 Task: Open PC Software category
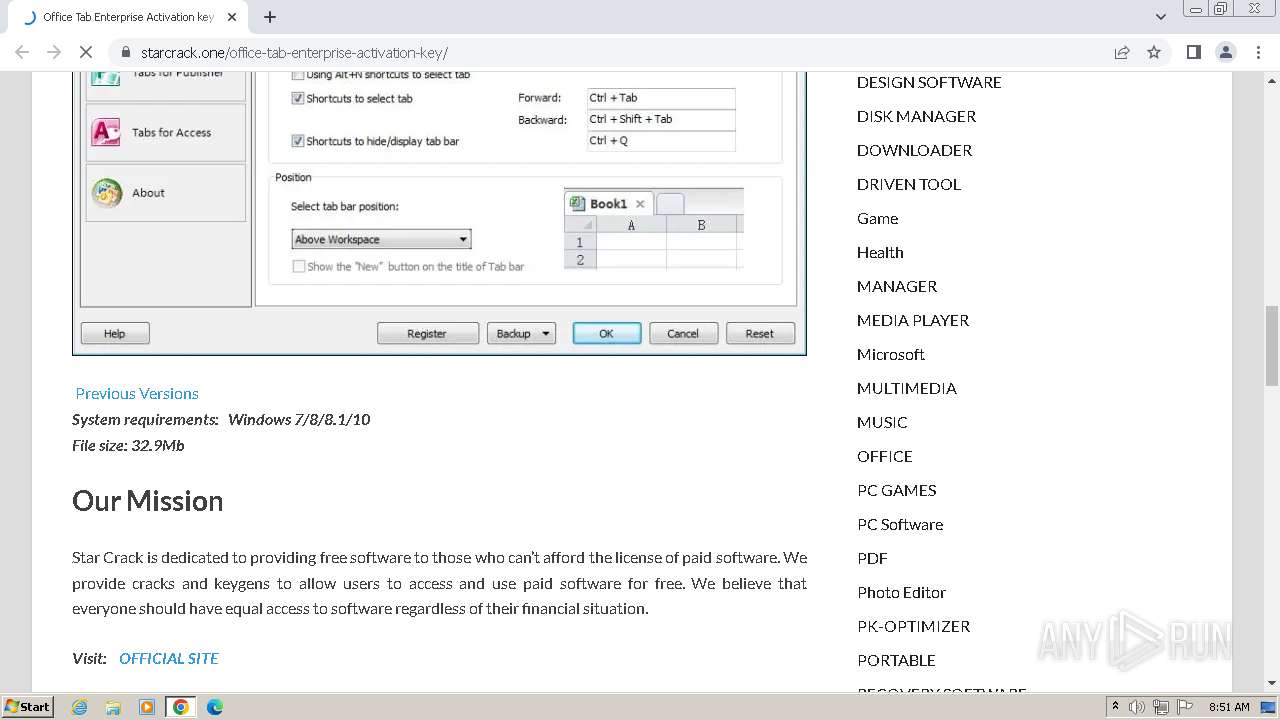(900, 524)
